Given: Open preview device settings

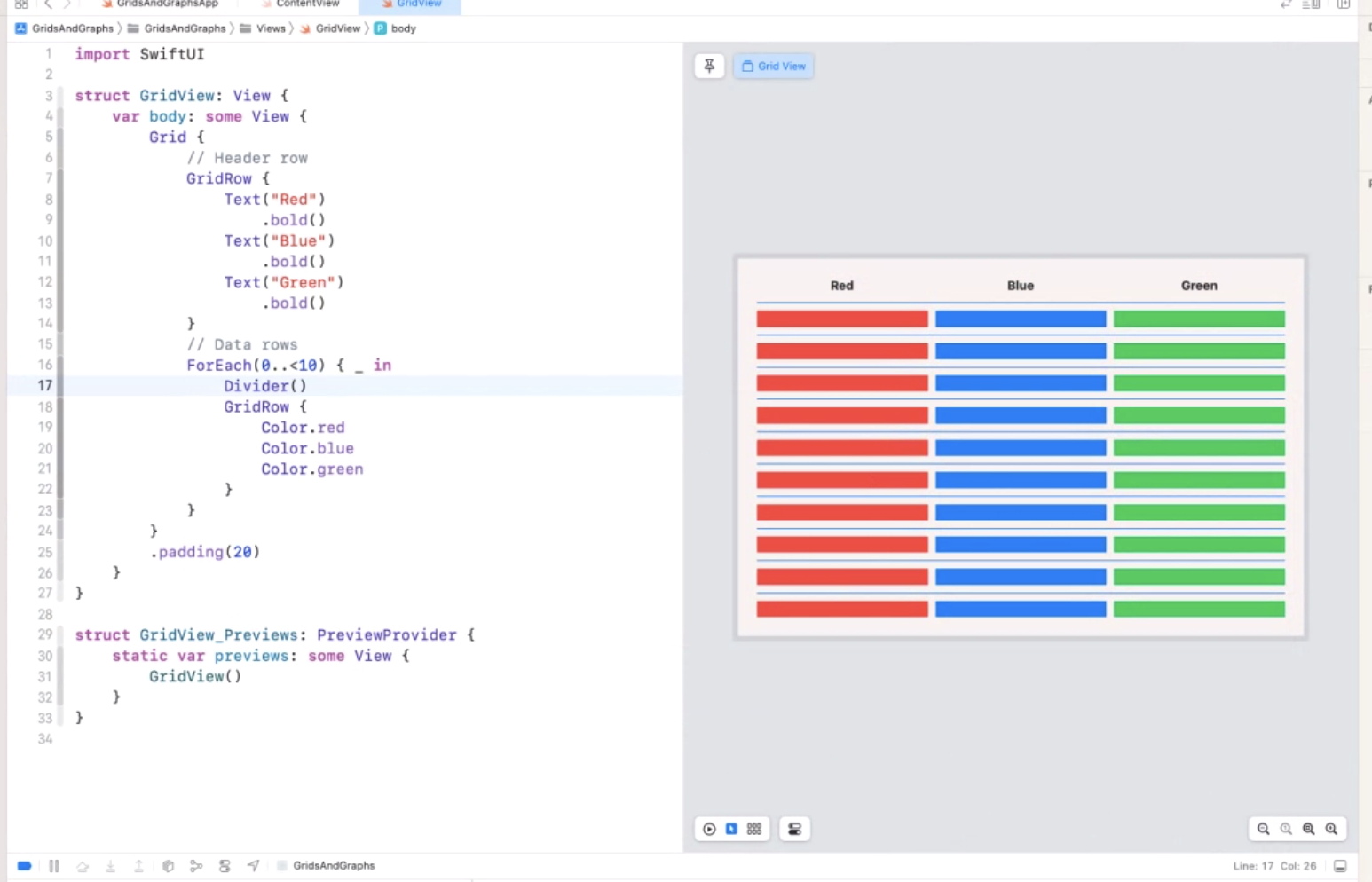Looking at the screenshot, I should (794, 829).
